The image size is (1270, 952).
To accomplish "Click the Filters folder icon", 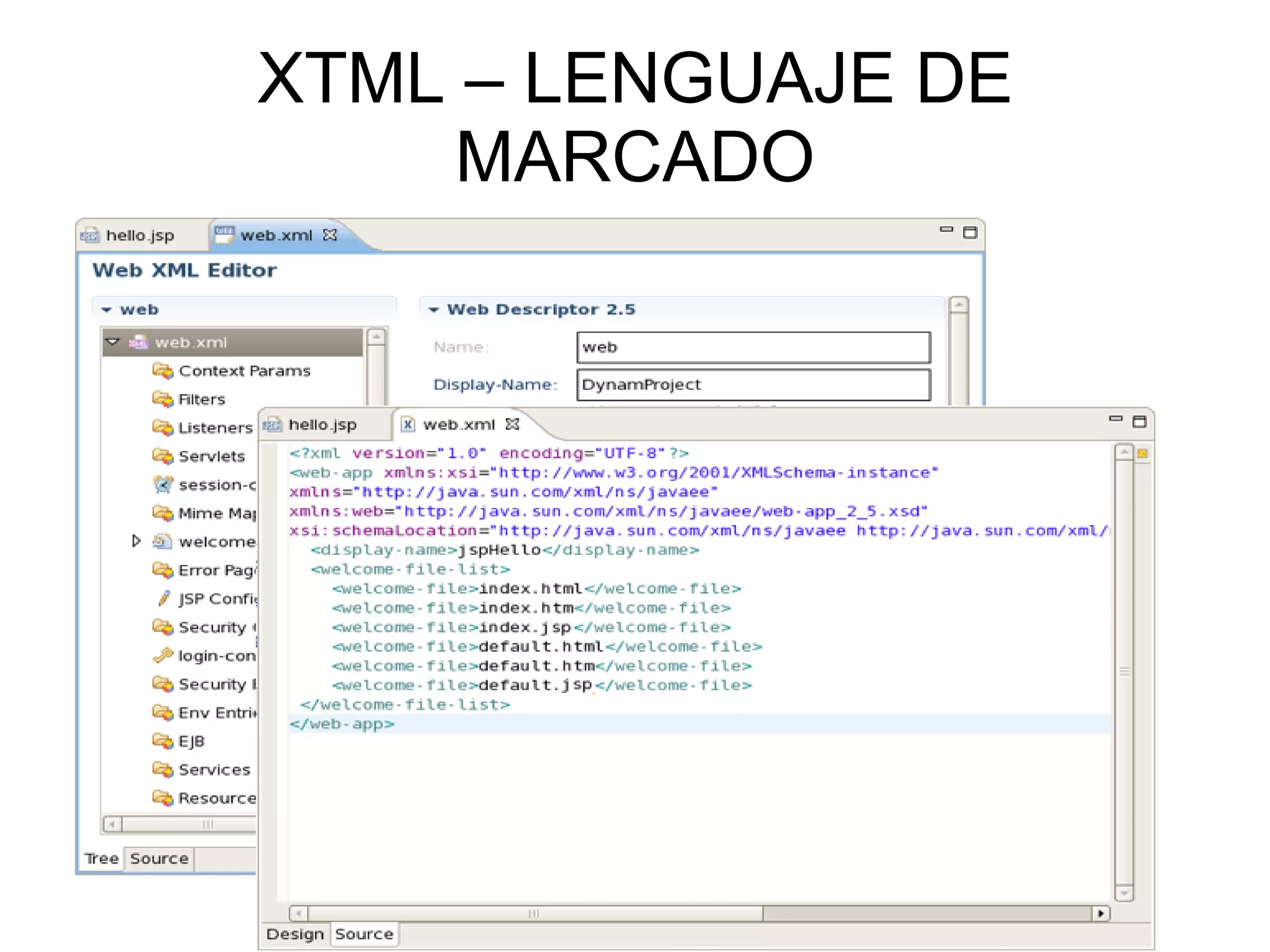I will 162,399.
